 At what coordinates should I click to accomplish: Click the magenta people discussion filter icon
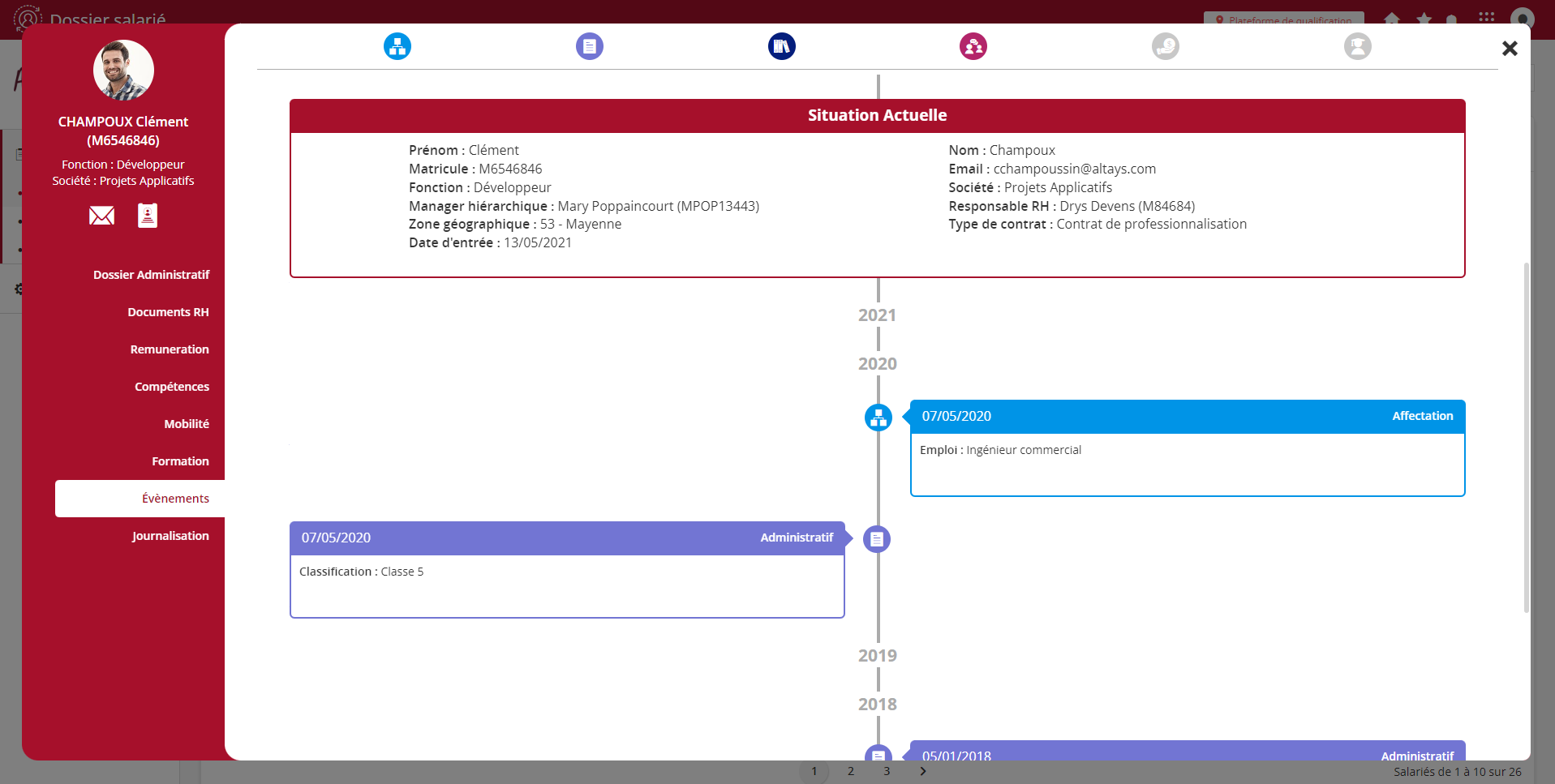tap(973, 46)
